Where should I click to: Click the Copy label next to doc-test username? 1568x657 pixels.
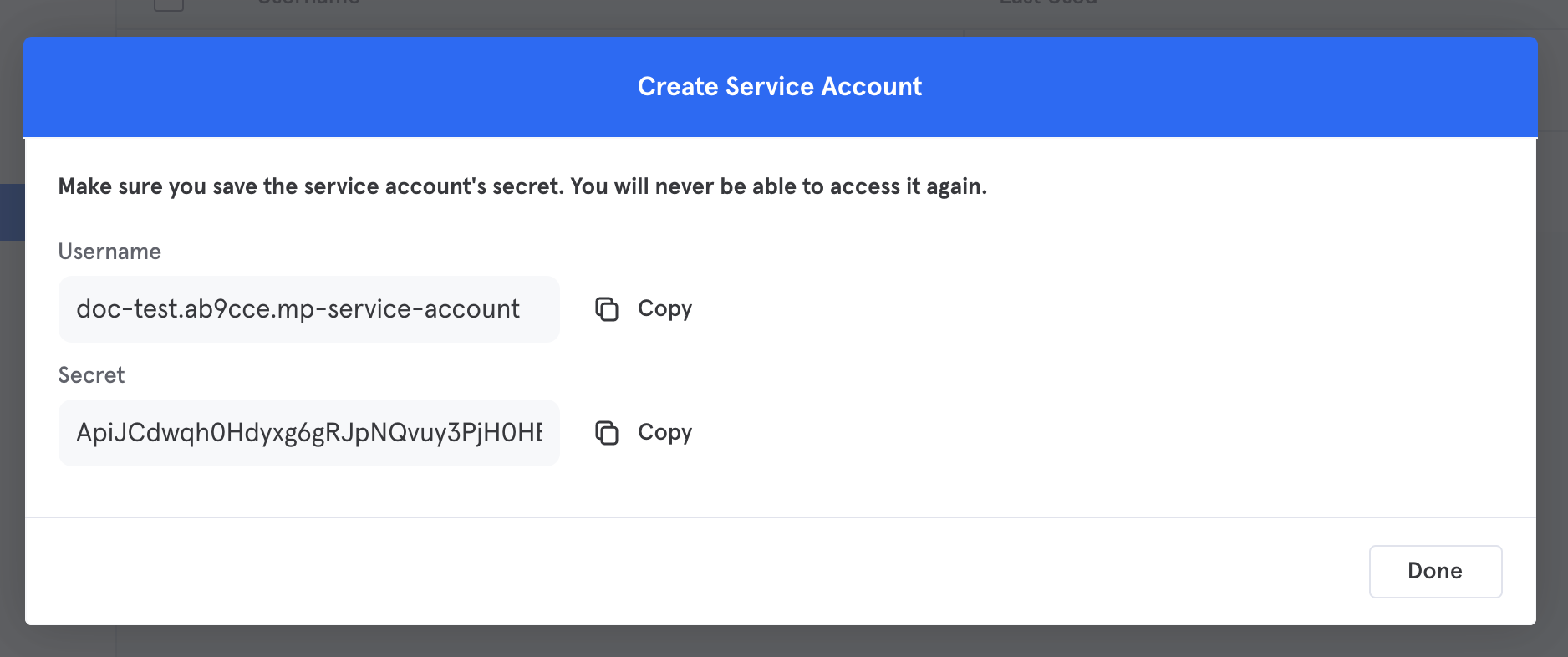[x=664, y=309]
